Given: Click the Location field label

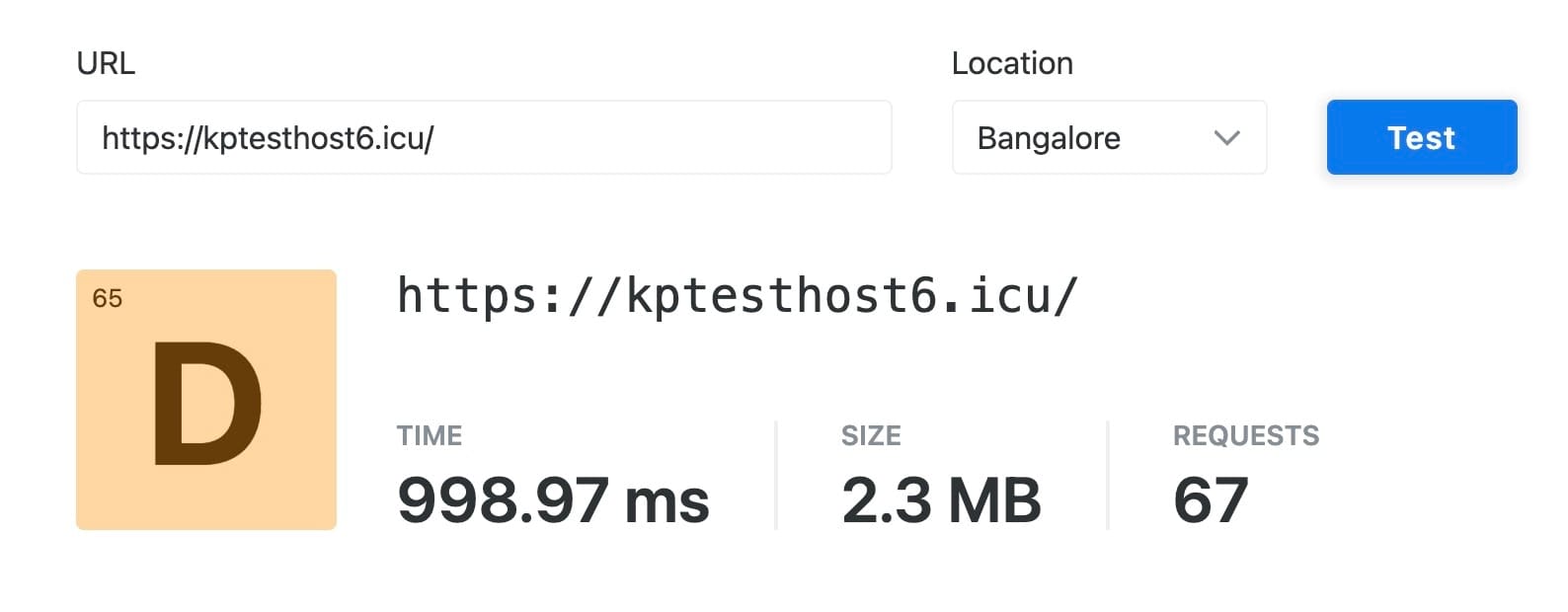Looking at the screenshot, I should point(1012,63).
